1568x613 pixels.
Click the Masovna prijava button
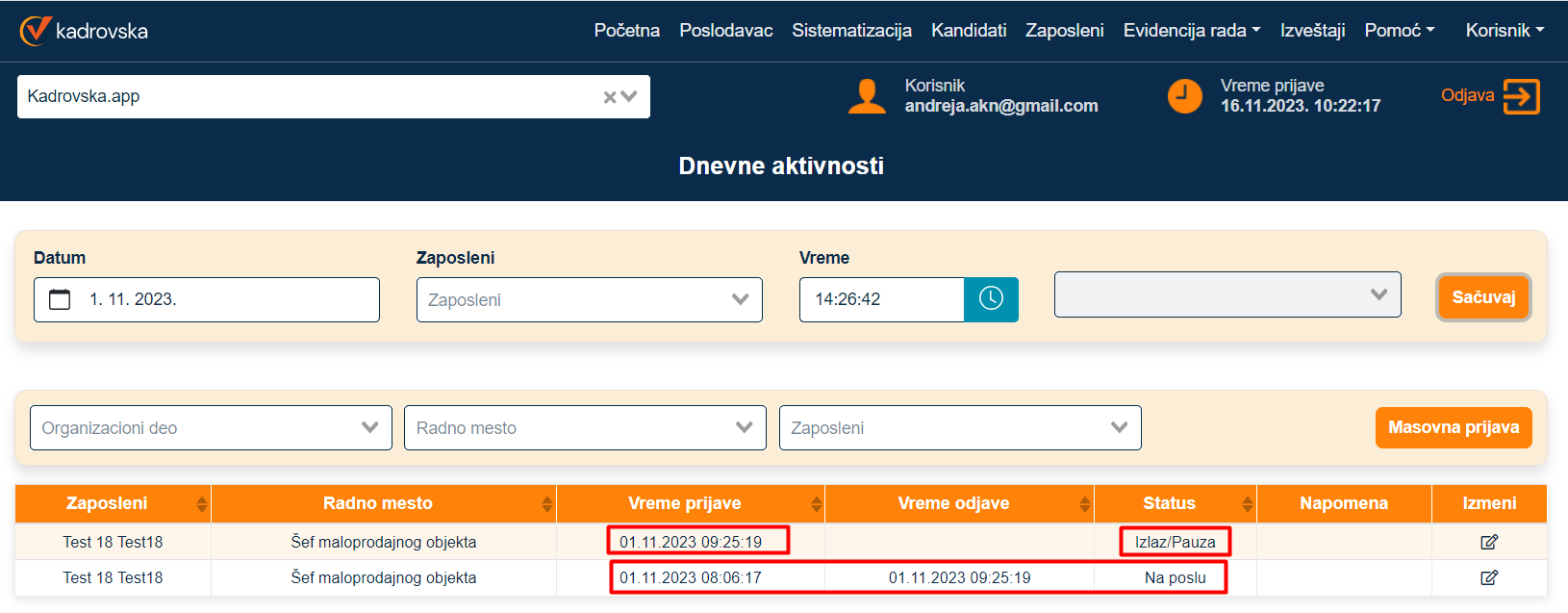point(1453,427)
